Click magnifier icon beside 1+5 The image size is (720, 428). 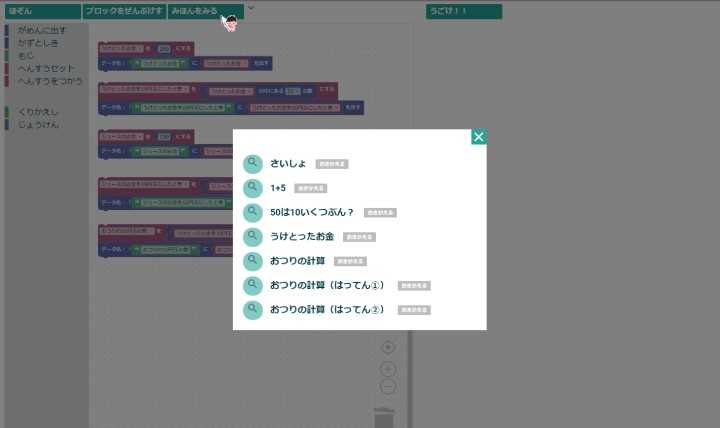click(253, 187)
